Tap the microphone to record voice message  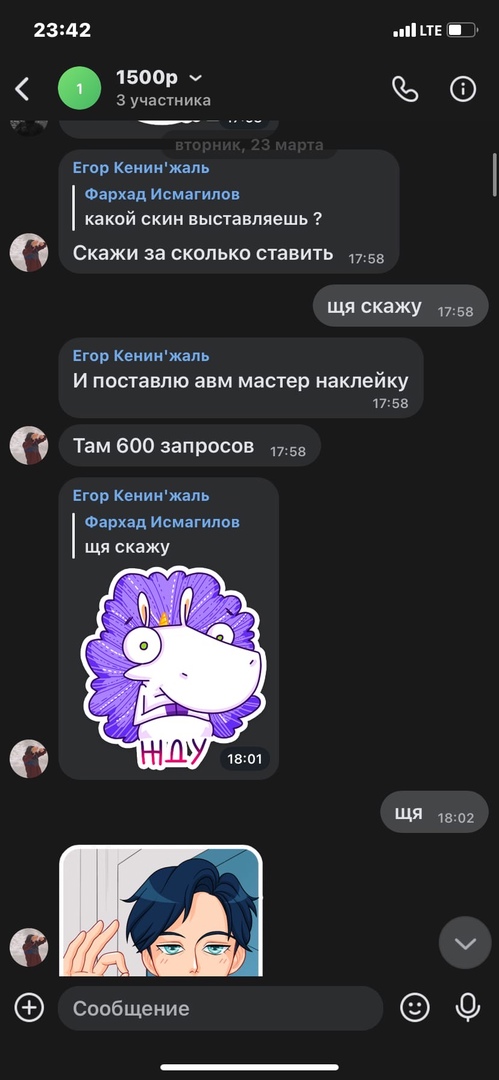coord(468,1008)
